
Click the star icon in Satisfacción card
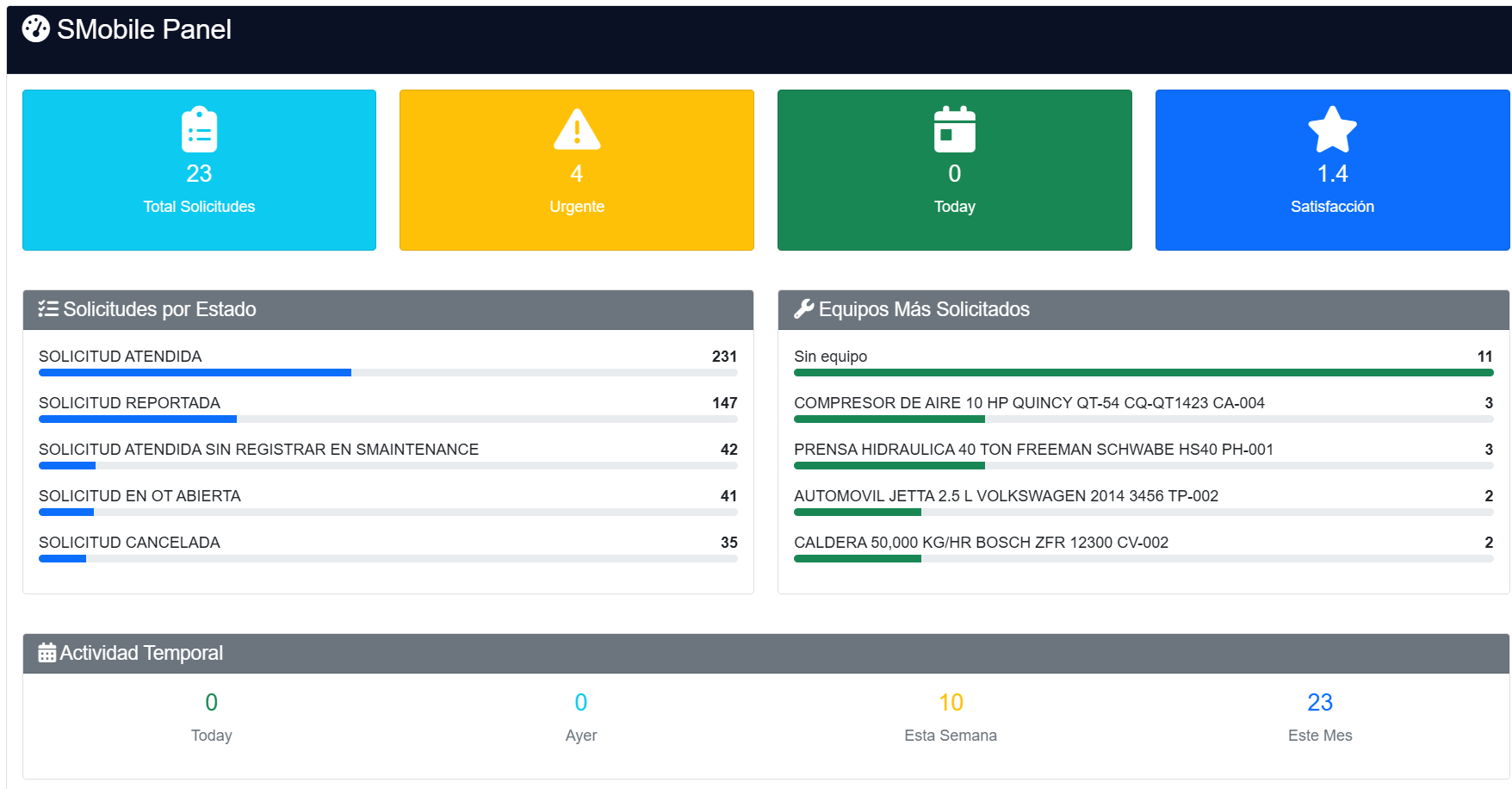click(x=1332, y=129)
